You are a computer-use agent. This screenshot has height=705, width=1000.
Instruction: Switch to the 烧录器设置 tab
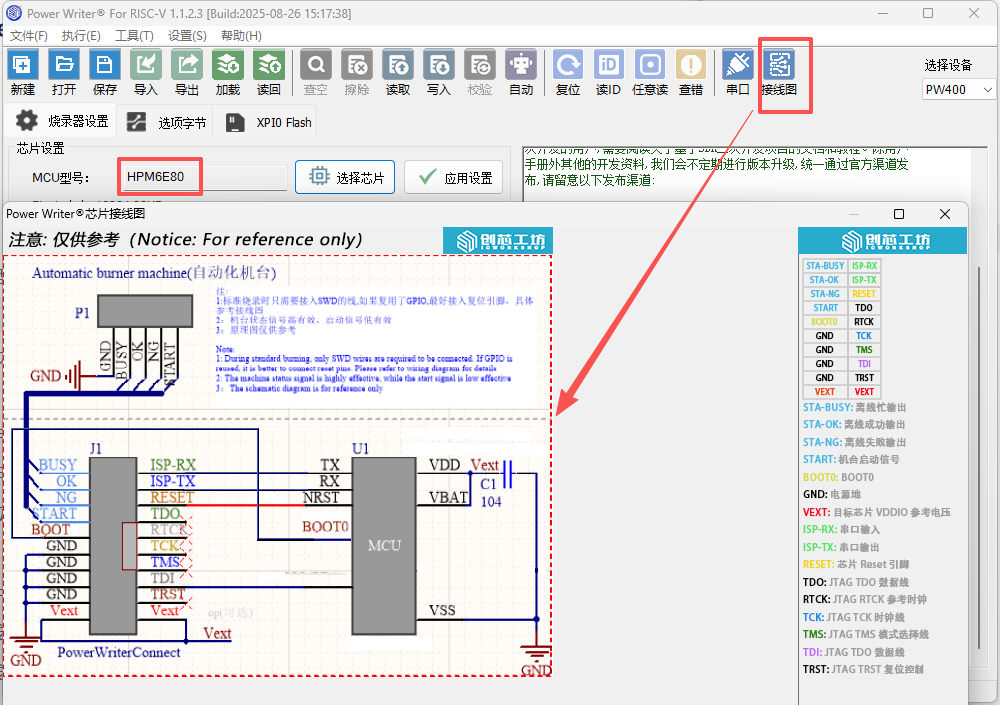62,121
